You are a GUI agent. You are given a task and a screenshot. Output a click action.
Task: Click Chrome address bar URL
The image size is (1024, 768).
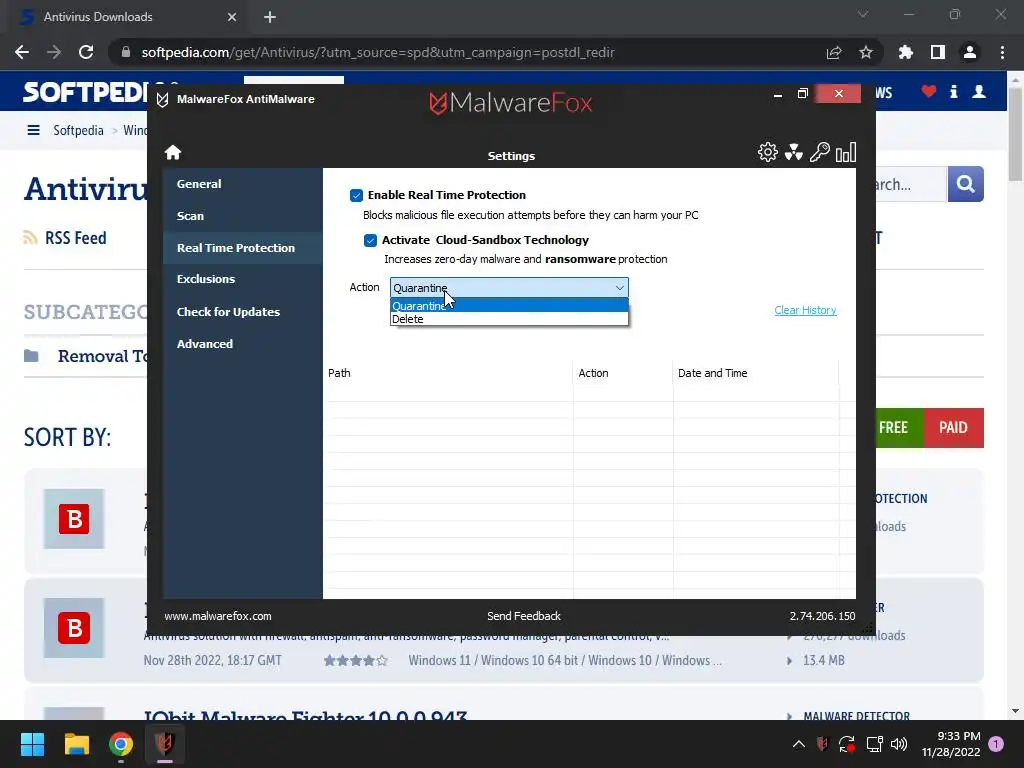[x=378, y=52]
